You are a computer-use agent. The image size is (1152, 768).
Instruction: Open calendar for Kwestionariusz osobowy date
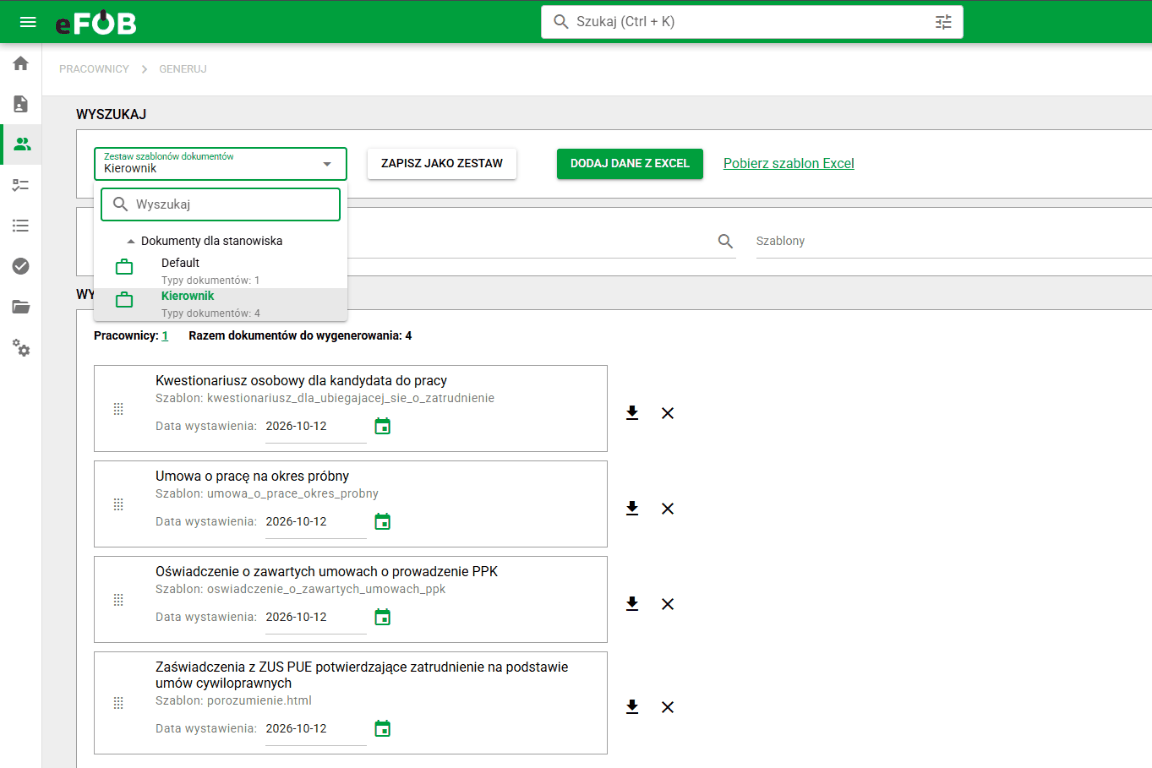382,426
